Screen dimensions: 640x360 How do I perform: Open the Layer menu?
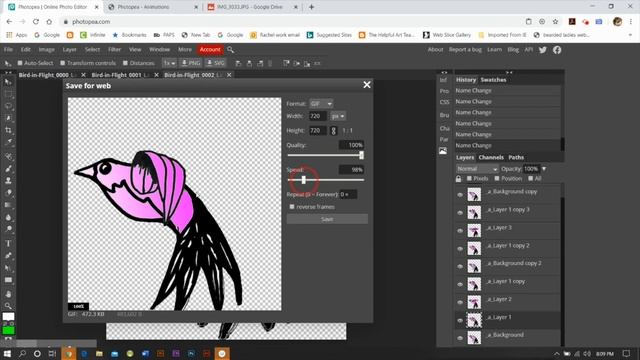[x=69, y=49]
